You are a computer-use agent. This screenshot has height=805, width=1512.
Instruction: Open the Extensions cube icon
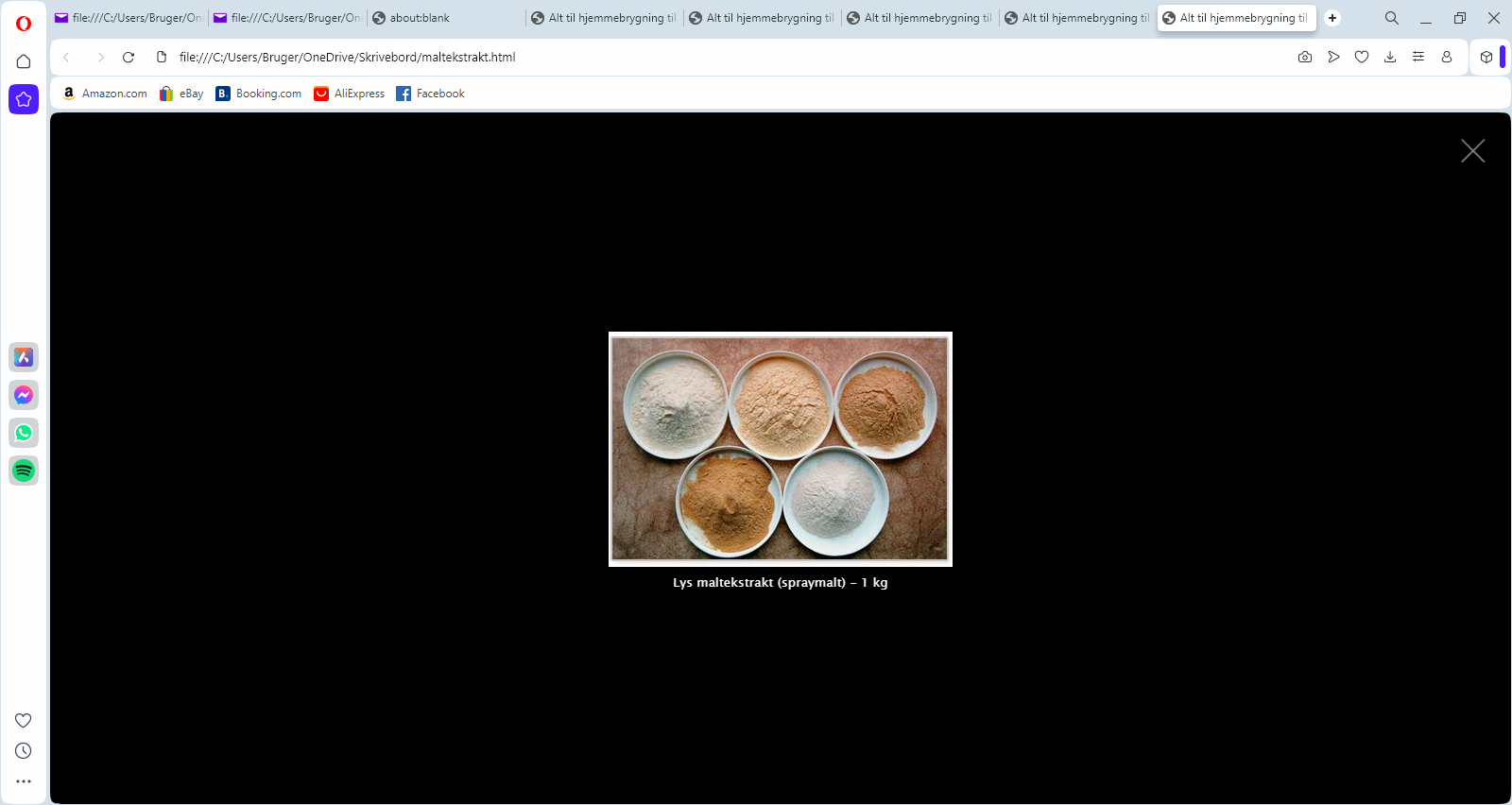coord(1486,57)
